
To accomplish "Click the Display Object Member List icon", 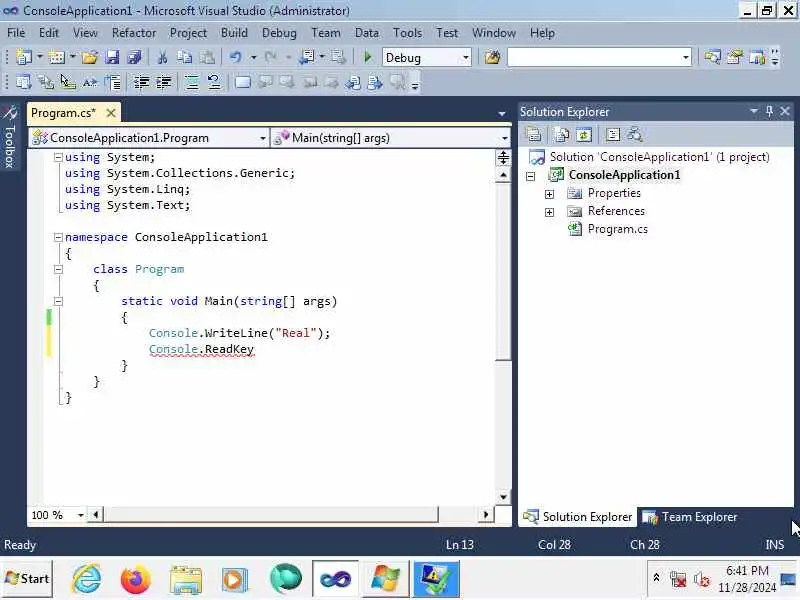I will click(x=23, y=82).
